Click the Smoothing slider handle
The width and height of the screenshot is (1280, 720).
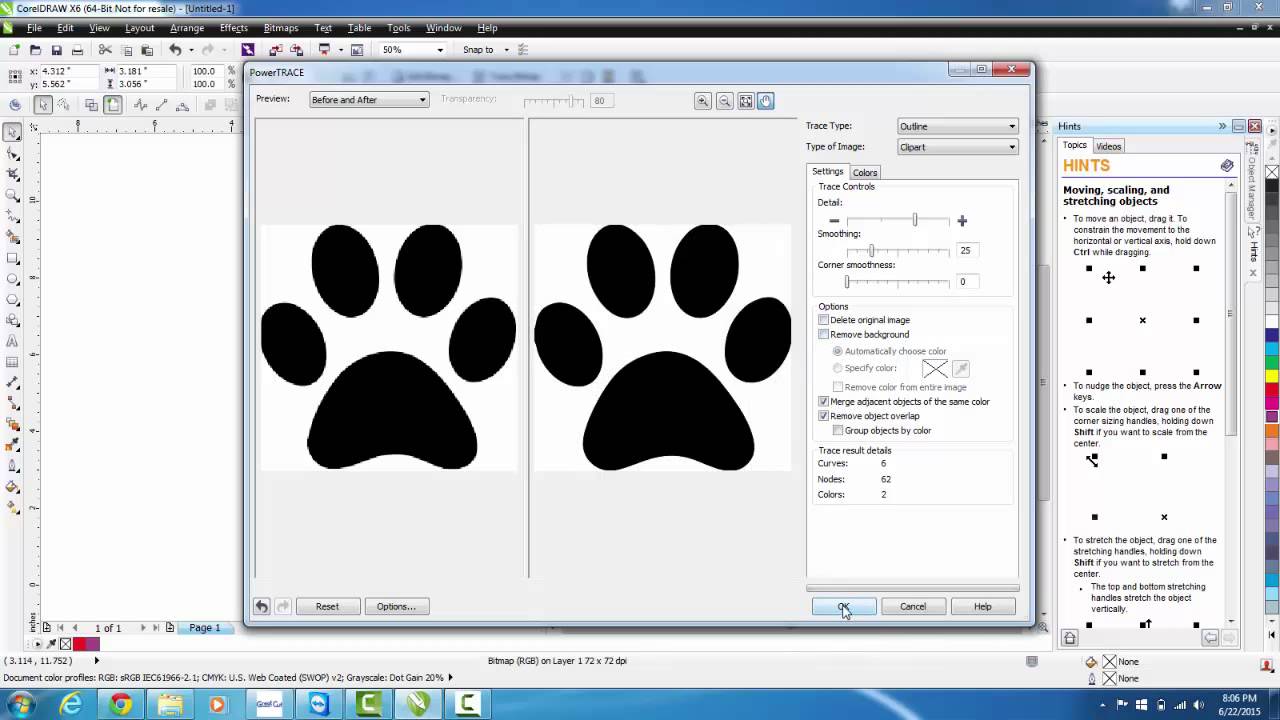871,250
